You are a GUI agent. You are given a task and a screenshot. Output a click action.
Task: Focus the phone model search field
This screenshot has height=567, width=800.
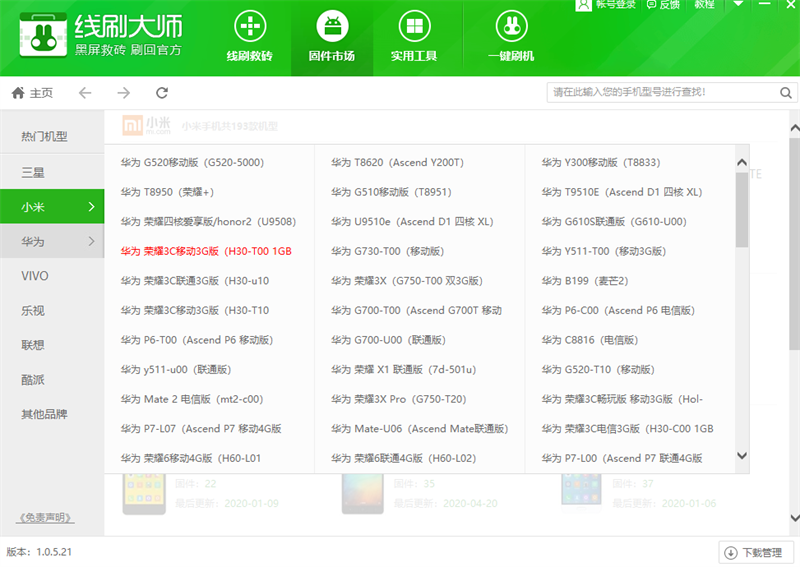pos(663,92)
